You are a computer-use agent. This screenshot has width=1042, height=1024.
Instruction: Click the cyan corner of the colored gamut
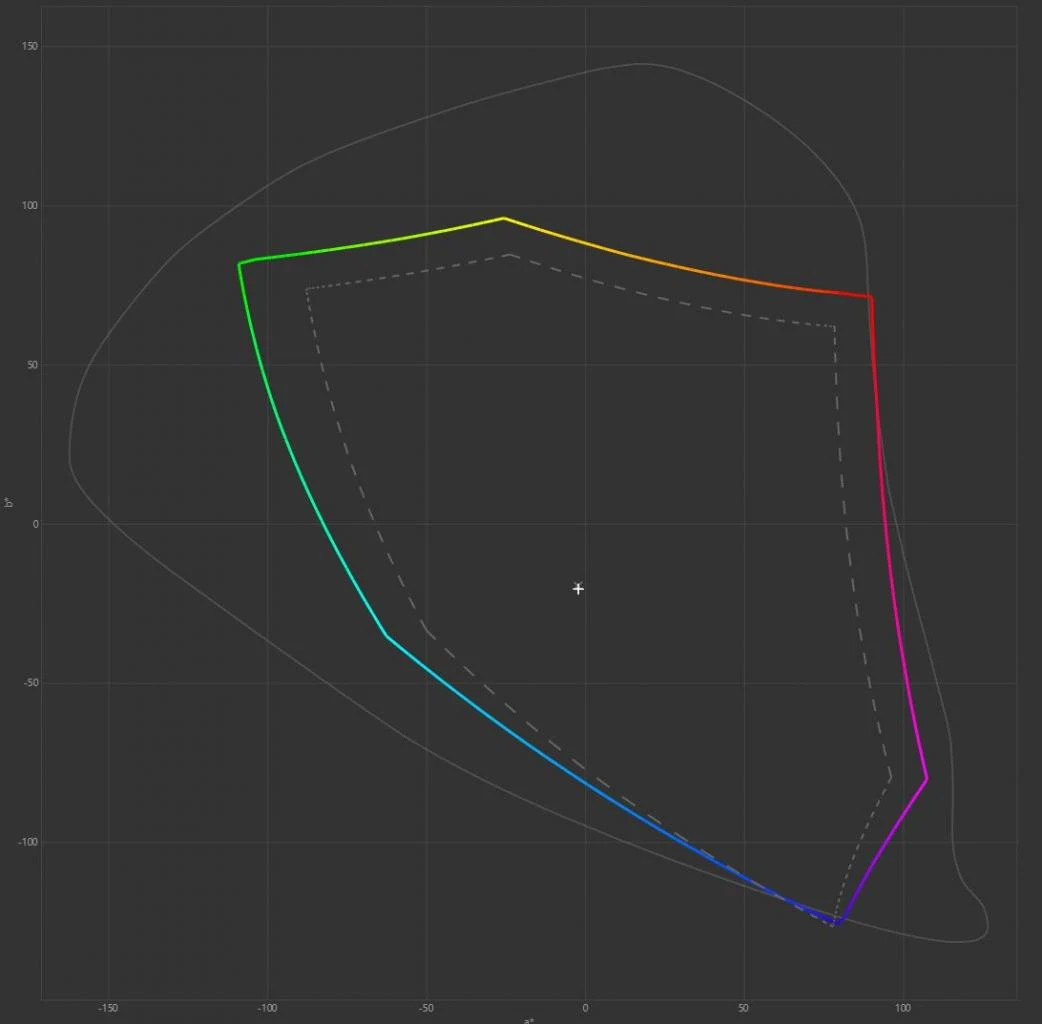(x=387, y=635)
